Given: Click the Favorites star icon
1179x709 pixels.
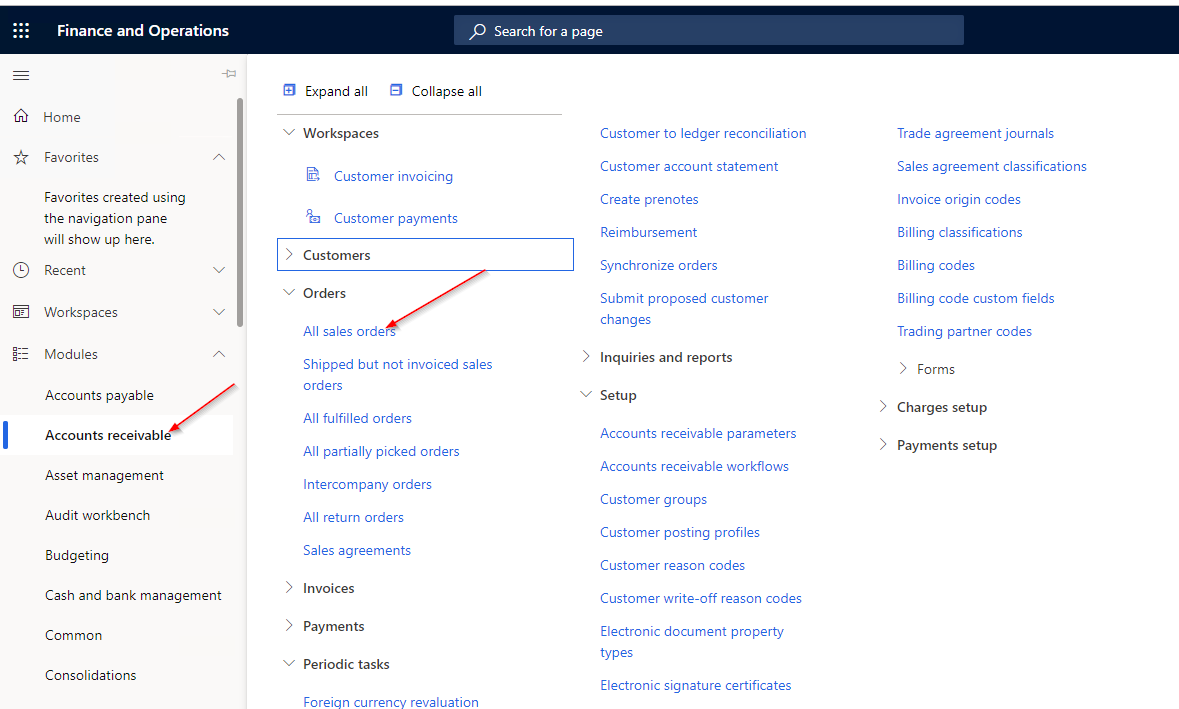Looking at the screenshot, I should pyautogui.click(x=21, y=157).
